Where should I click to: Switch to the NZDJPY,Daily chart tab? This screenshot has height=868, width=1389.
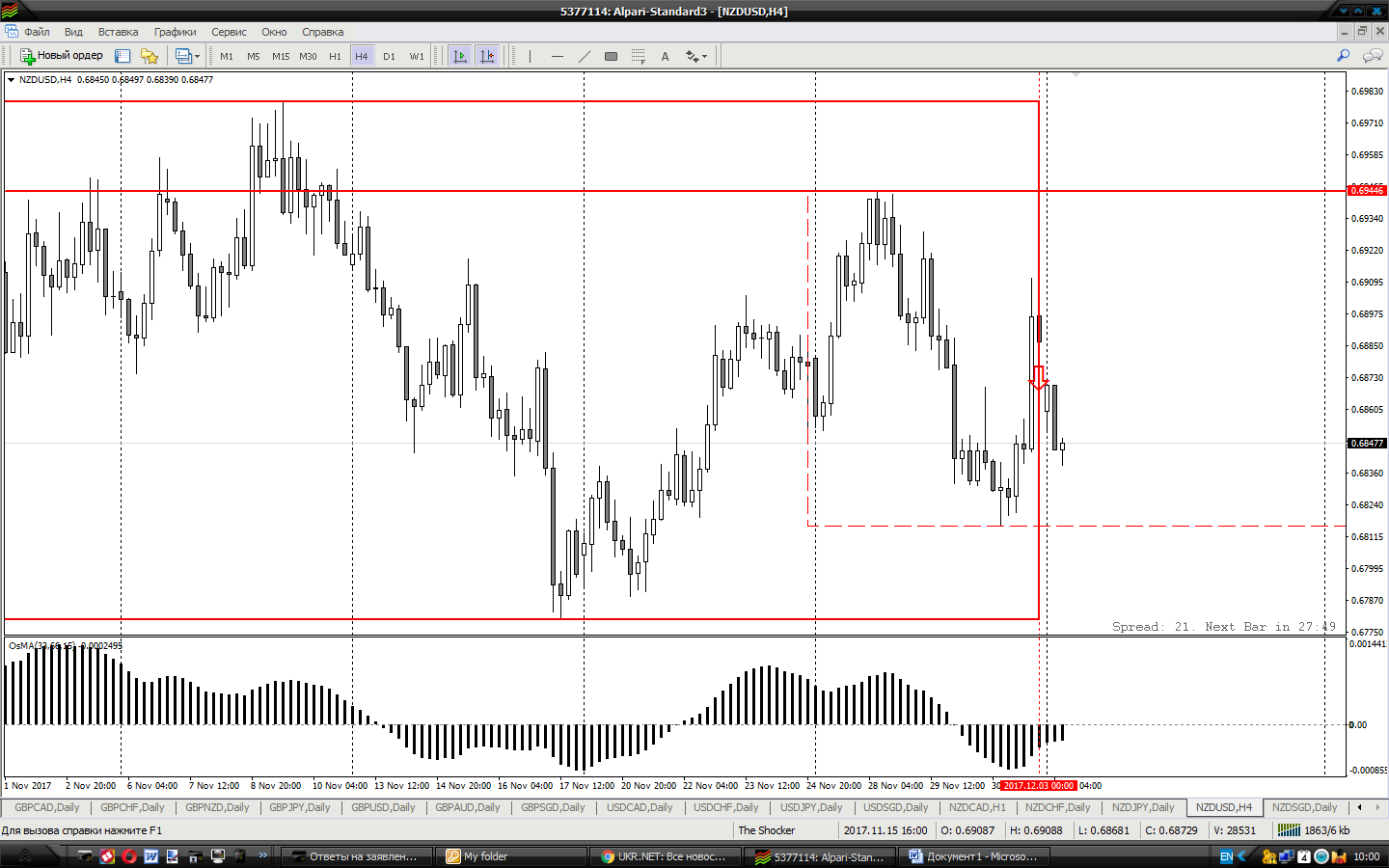click(x=1143, y=807)
